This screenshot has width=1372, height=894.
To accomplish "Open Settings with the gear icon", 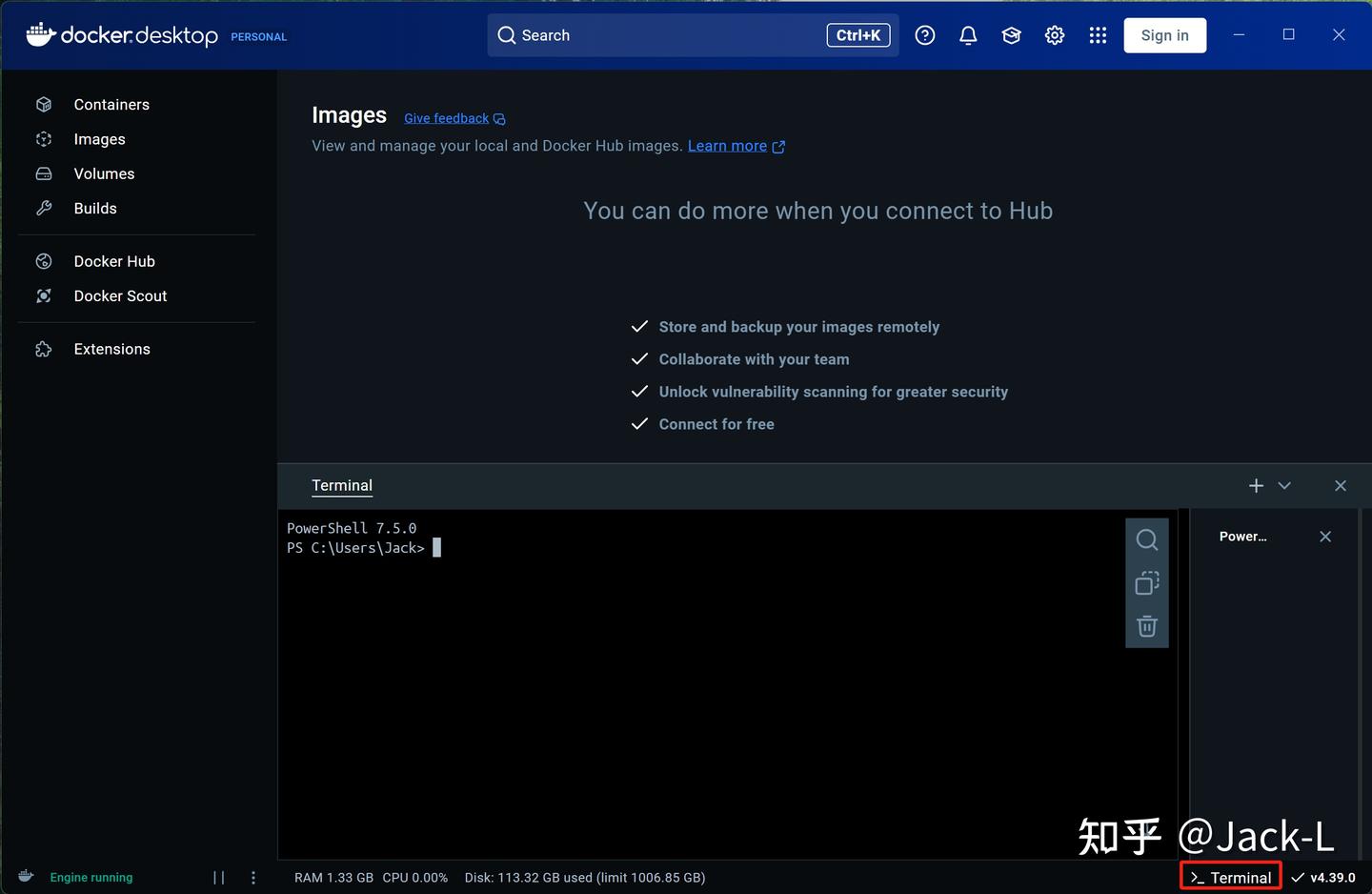I will tap(1055, 35).
